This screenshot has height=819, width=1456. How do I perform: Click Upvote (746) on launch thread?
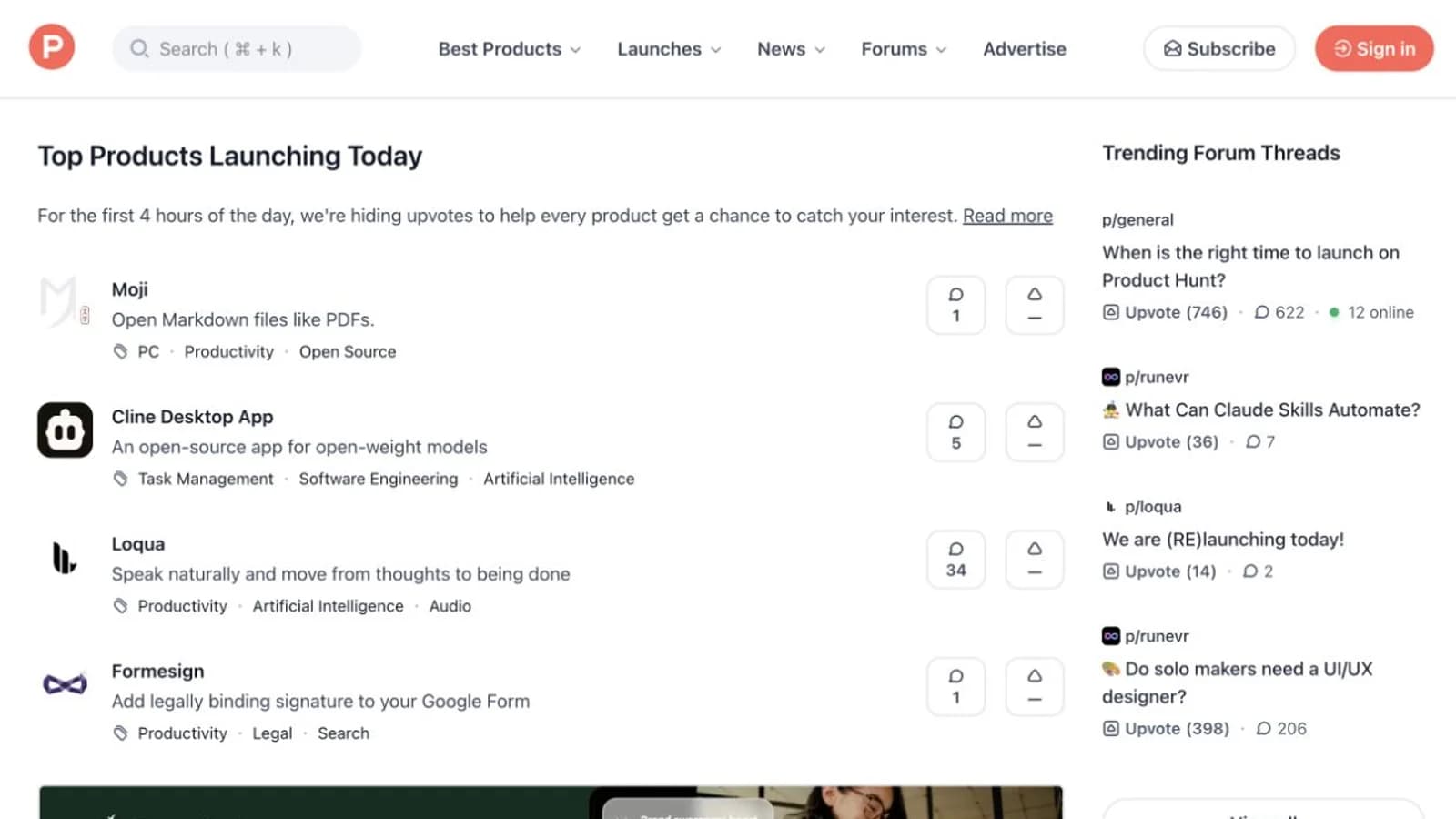pyautogui.click(x=1166, y=312)
